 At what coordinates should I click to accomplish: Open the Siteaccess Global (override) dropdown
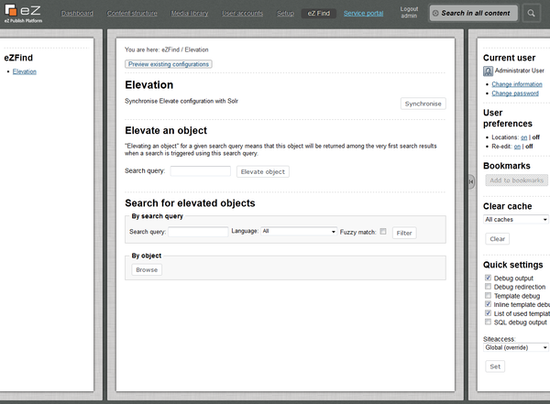516,348
